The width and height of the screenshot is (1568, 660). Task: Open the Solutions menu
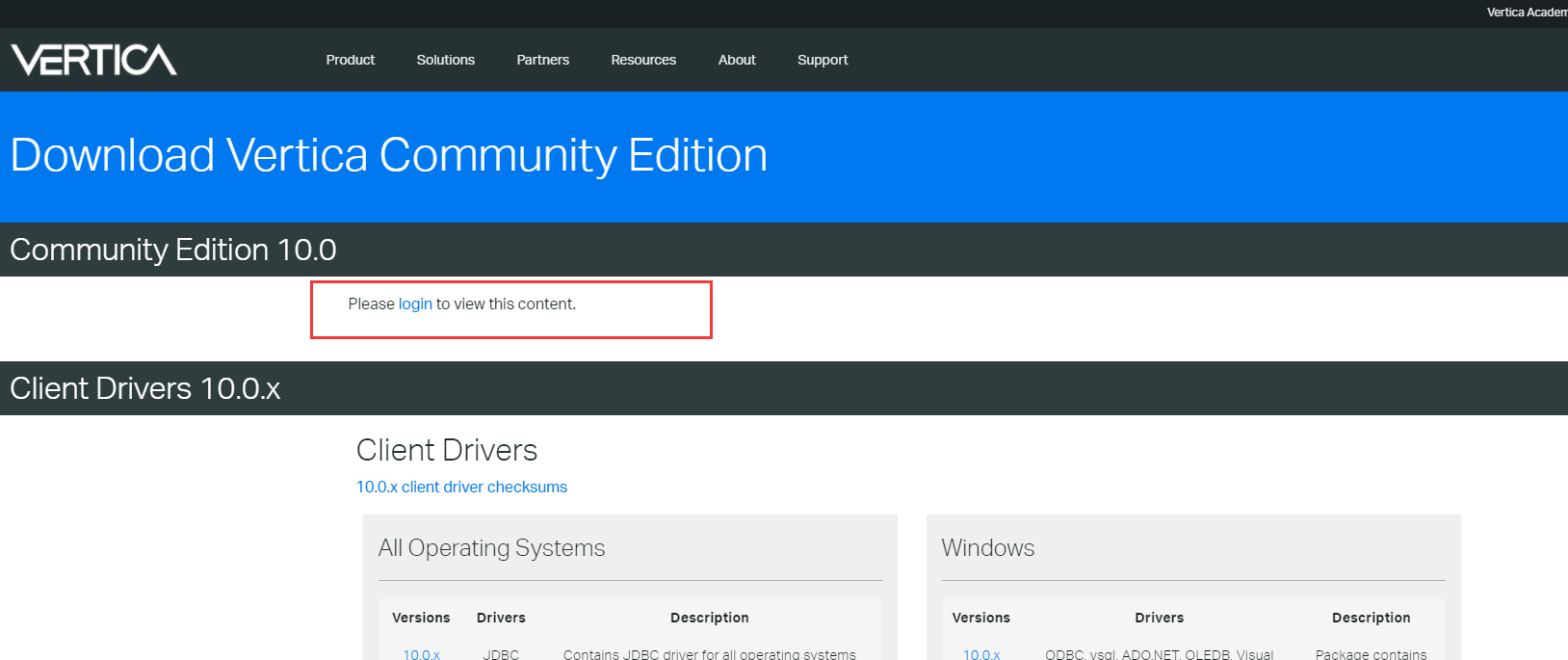click(446, 60)
